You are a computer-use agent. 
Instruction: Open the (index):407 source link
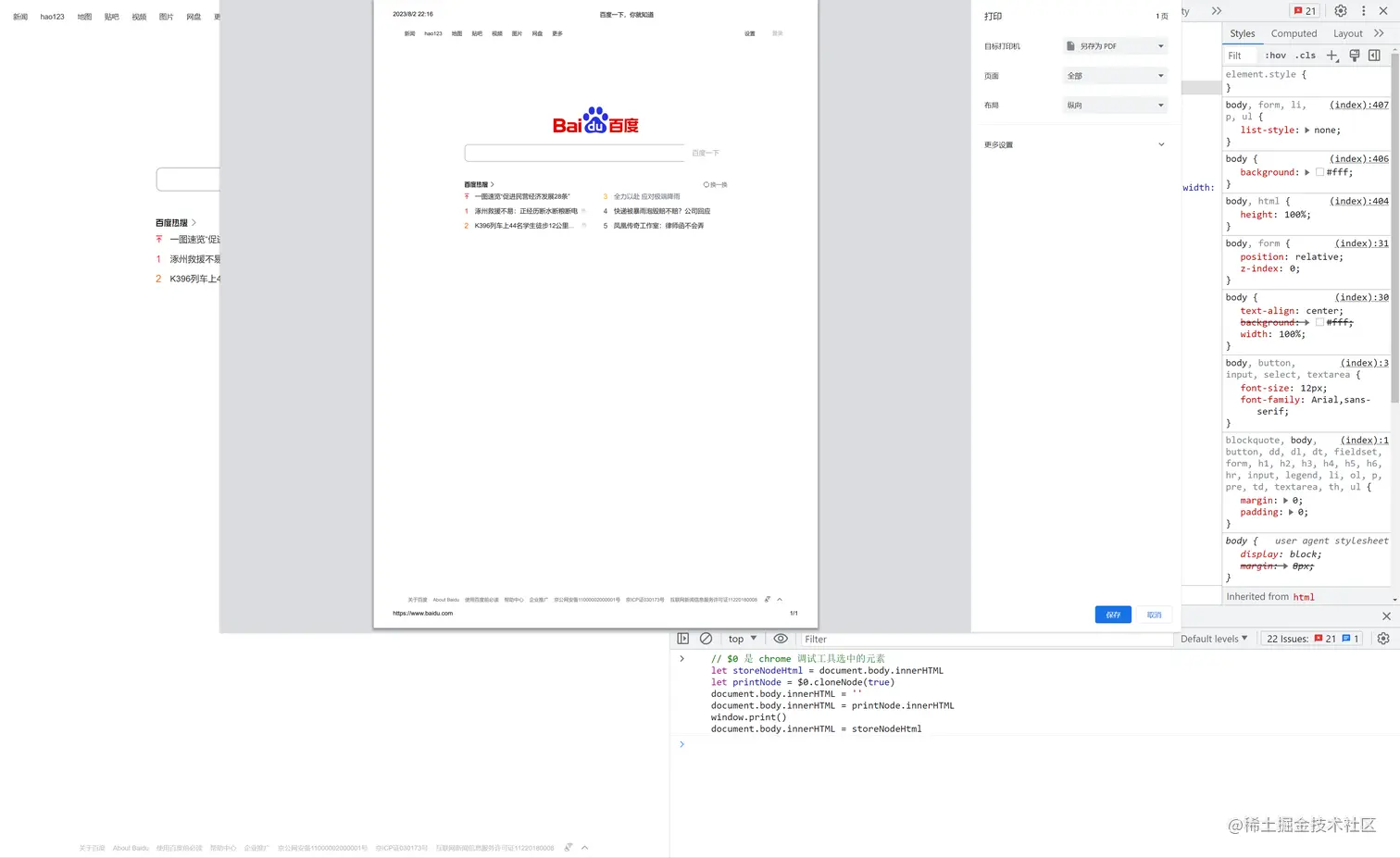[x=1359, y=105]
